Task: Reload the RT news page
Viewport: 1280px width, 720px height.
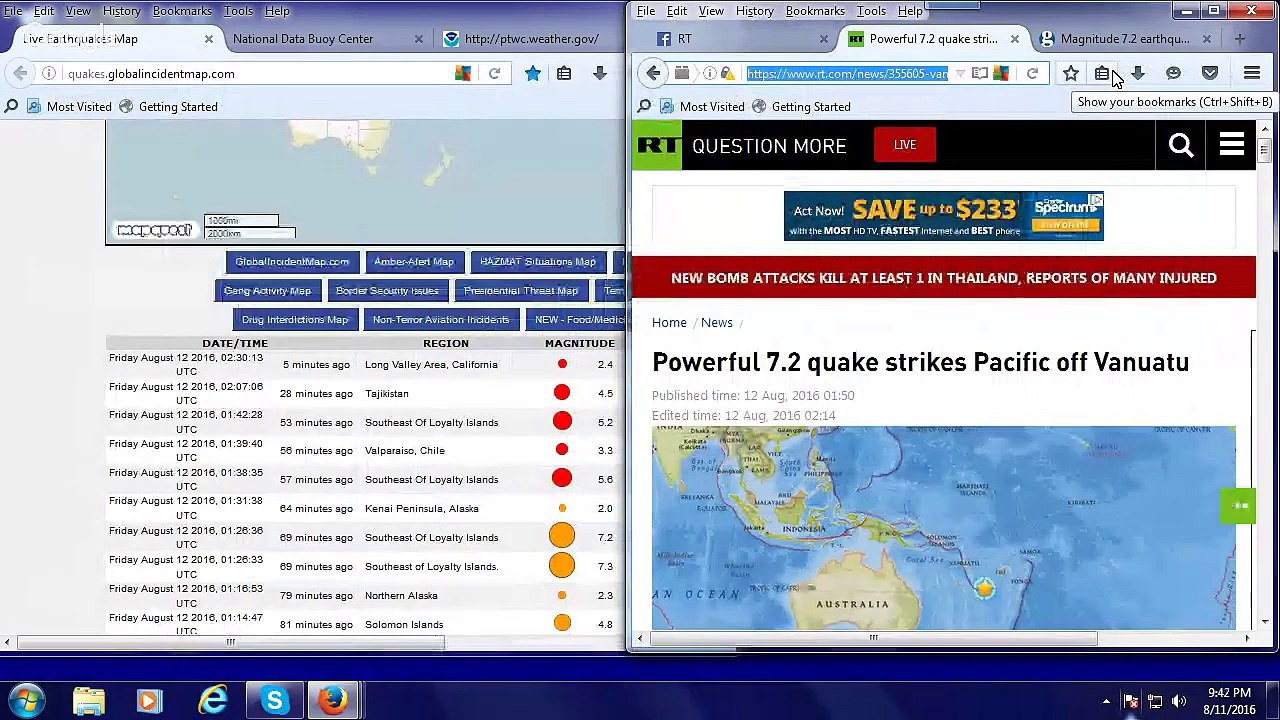Action: [x=1032, y=73]
